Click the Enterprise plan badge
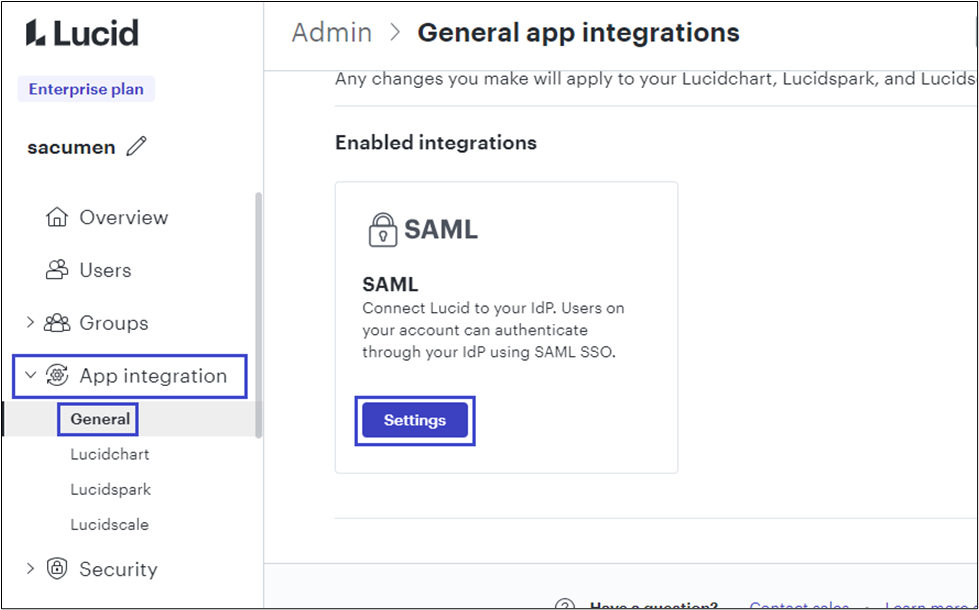Screen dimensions: 979x610 86,89
